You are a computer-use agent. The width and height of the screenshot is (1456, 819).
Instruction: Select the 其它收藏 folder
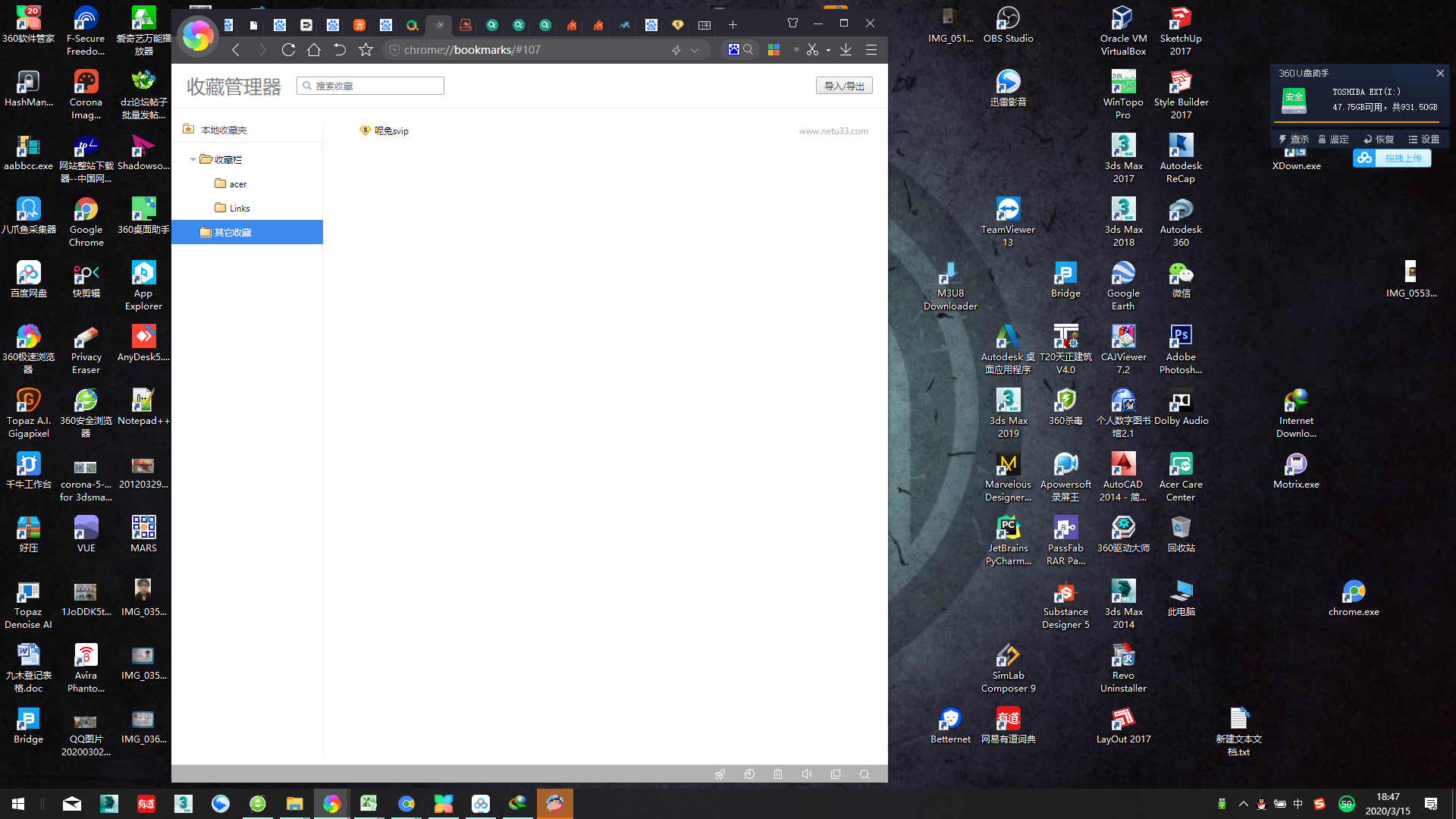tap(247, 232)
